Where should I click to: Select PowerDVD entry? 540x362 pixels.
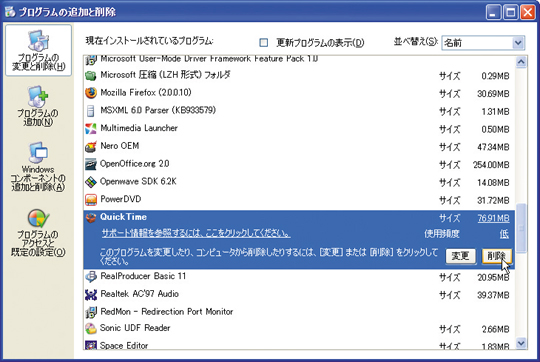click(x=299, y=200)
